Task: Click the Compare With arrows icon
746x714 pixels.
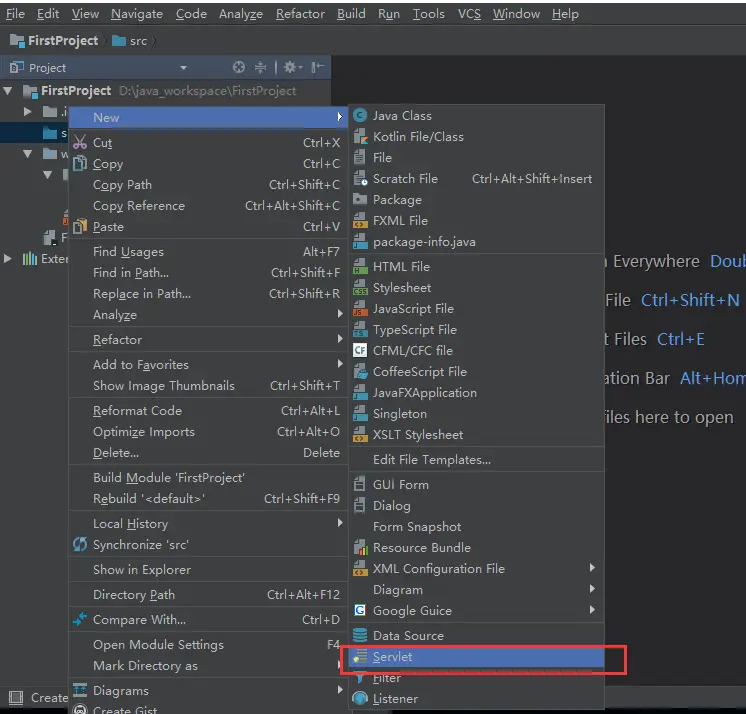Action: pyautogui.click(x=80, y=619)
